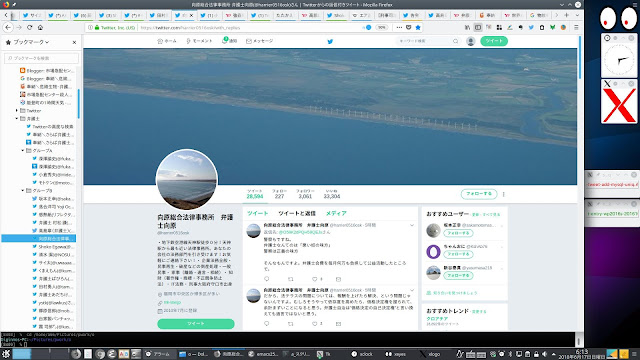The height and width of the screenshot is (360, 640).
Task: Close the bookmarks sidebar
Action: click(74, 42)
